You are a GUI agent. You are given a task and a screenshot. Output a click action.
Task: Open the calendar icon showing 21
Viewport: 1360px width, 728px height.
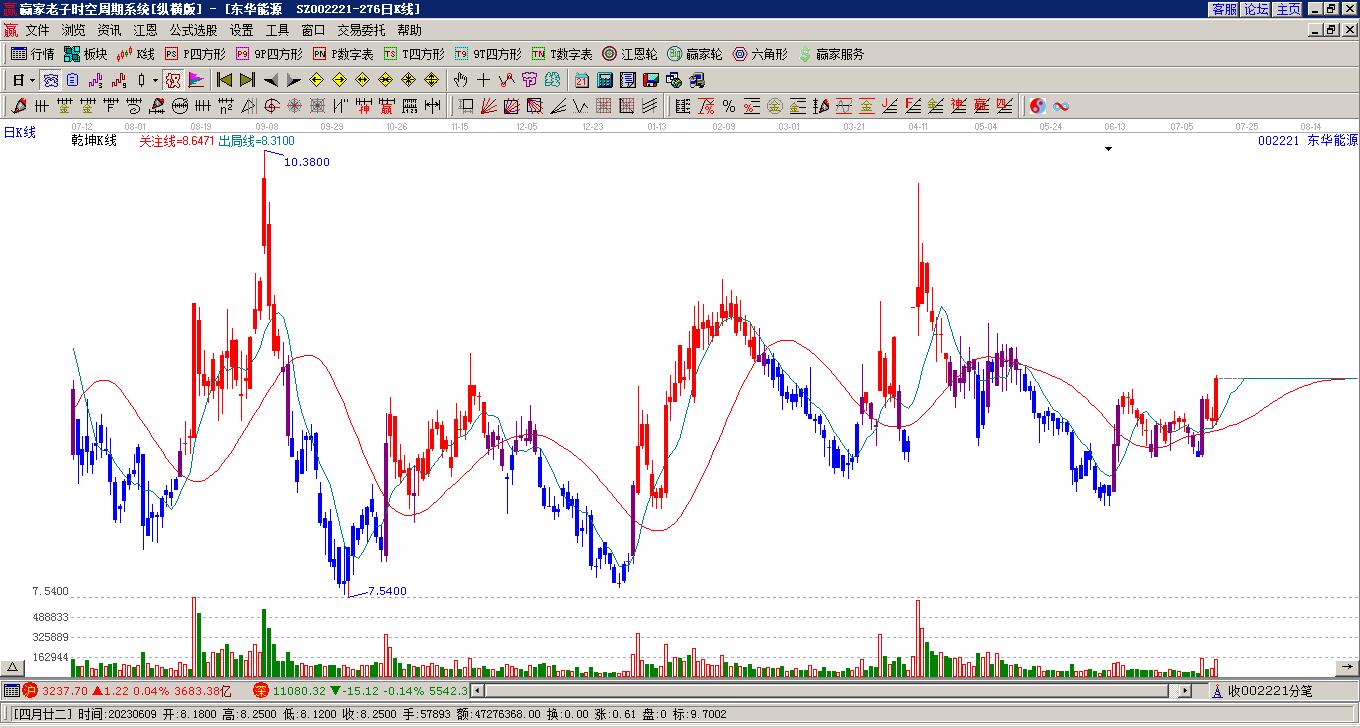coord(582,80)
